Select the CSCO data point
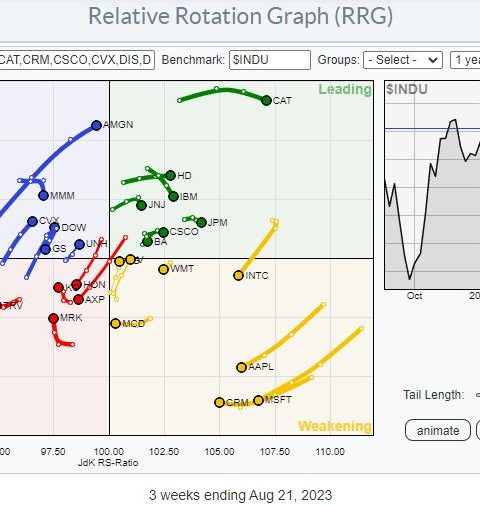 click(163, 232)
